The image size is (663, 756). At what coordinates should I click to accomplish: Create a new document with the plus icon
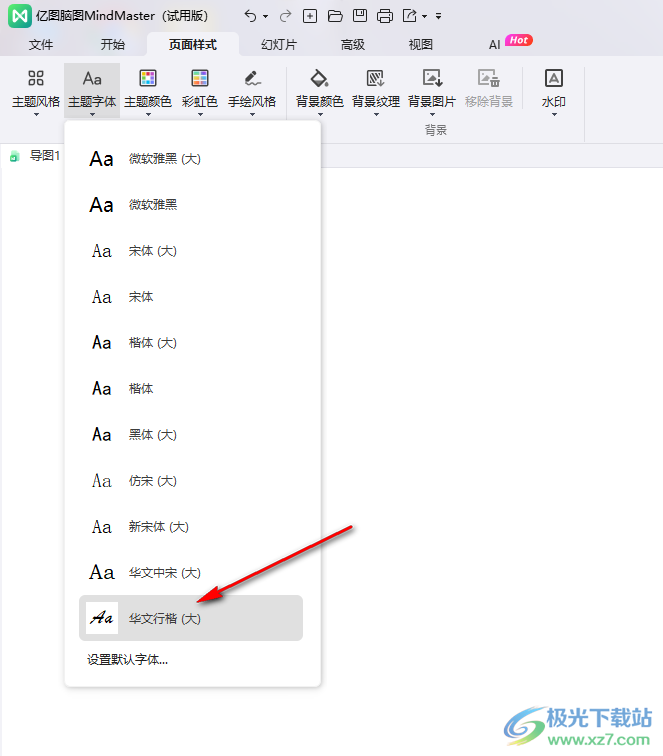[310, 16]
